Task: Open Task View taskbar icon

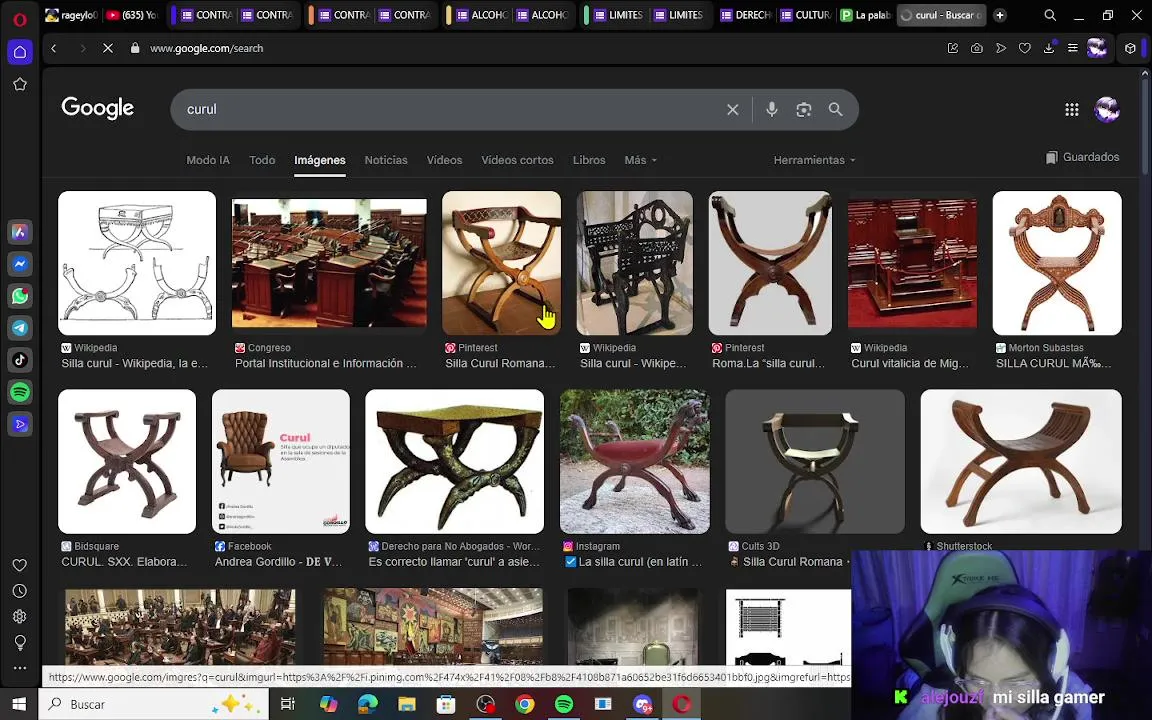Action: [288, 705]
